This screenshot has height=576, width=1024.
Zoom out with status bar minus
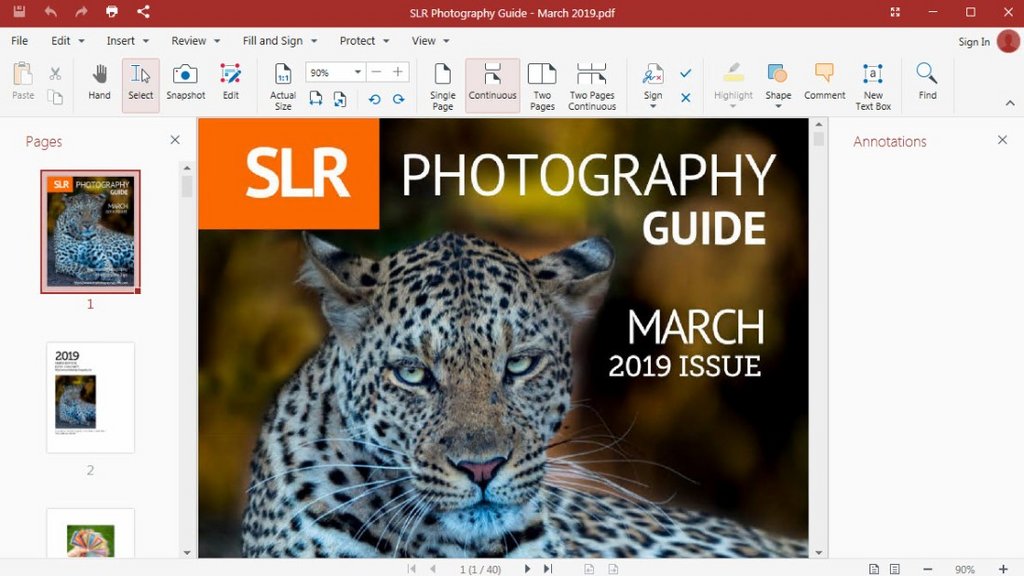927,569
